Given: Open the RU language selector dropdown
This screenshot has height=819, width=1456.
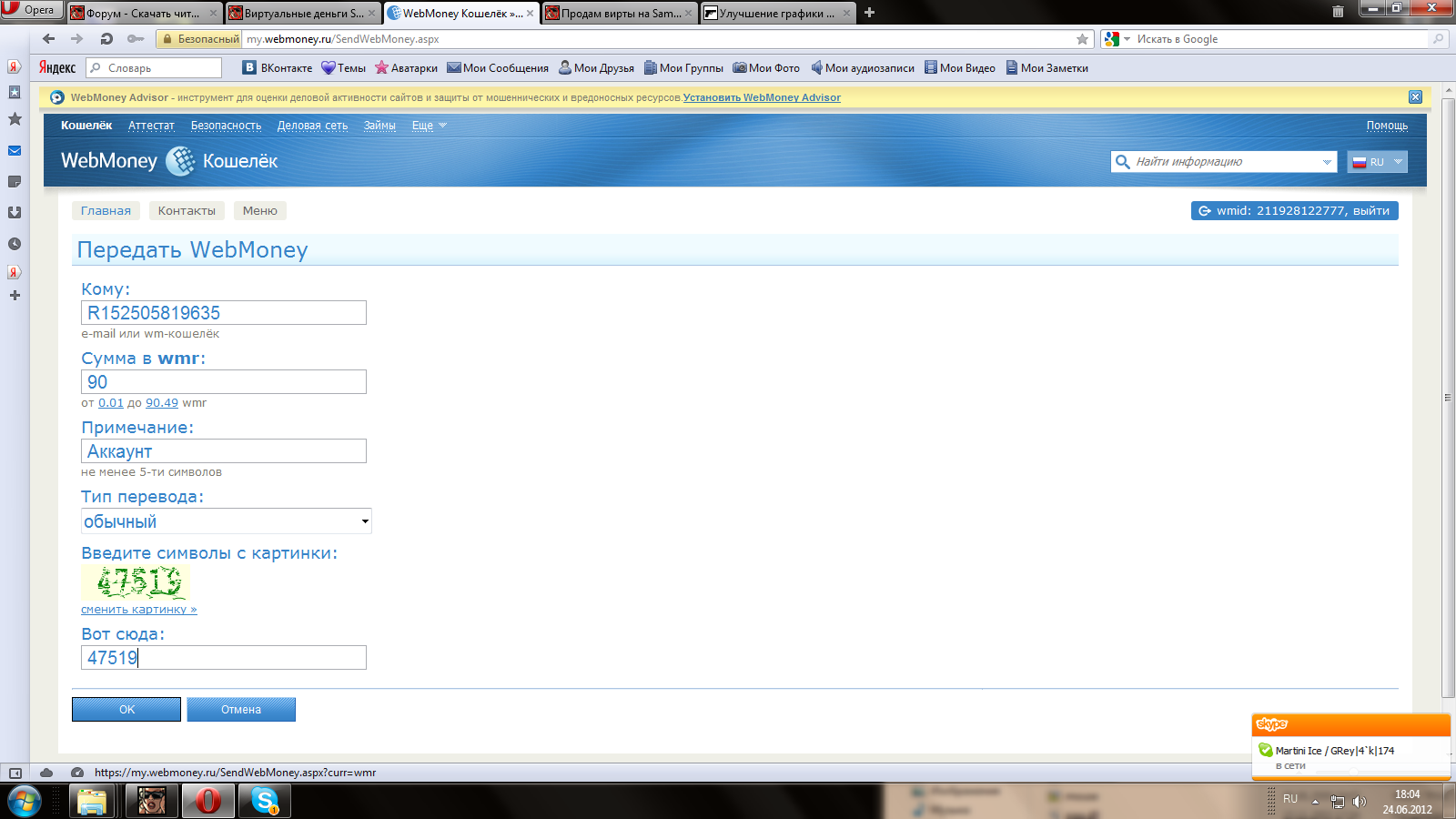Looking at the screenshot, I should click(1377, 162).
